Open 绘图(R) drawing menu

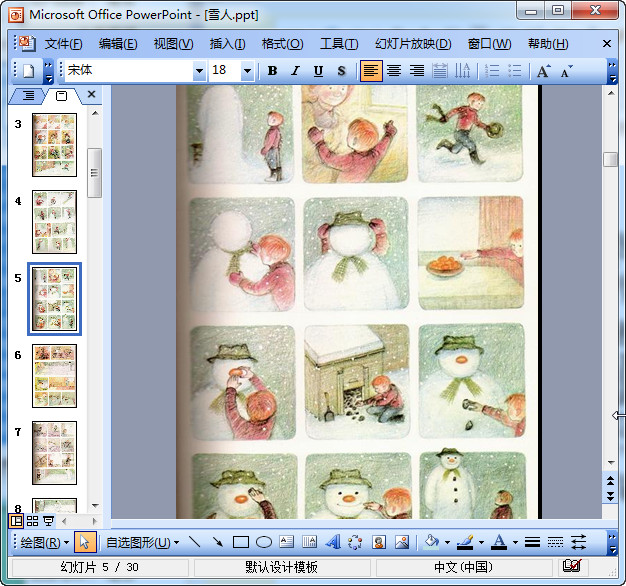point(45,542)
